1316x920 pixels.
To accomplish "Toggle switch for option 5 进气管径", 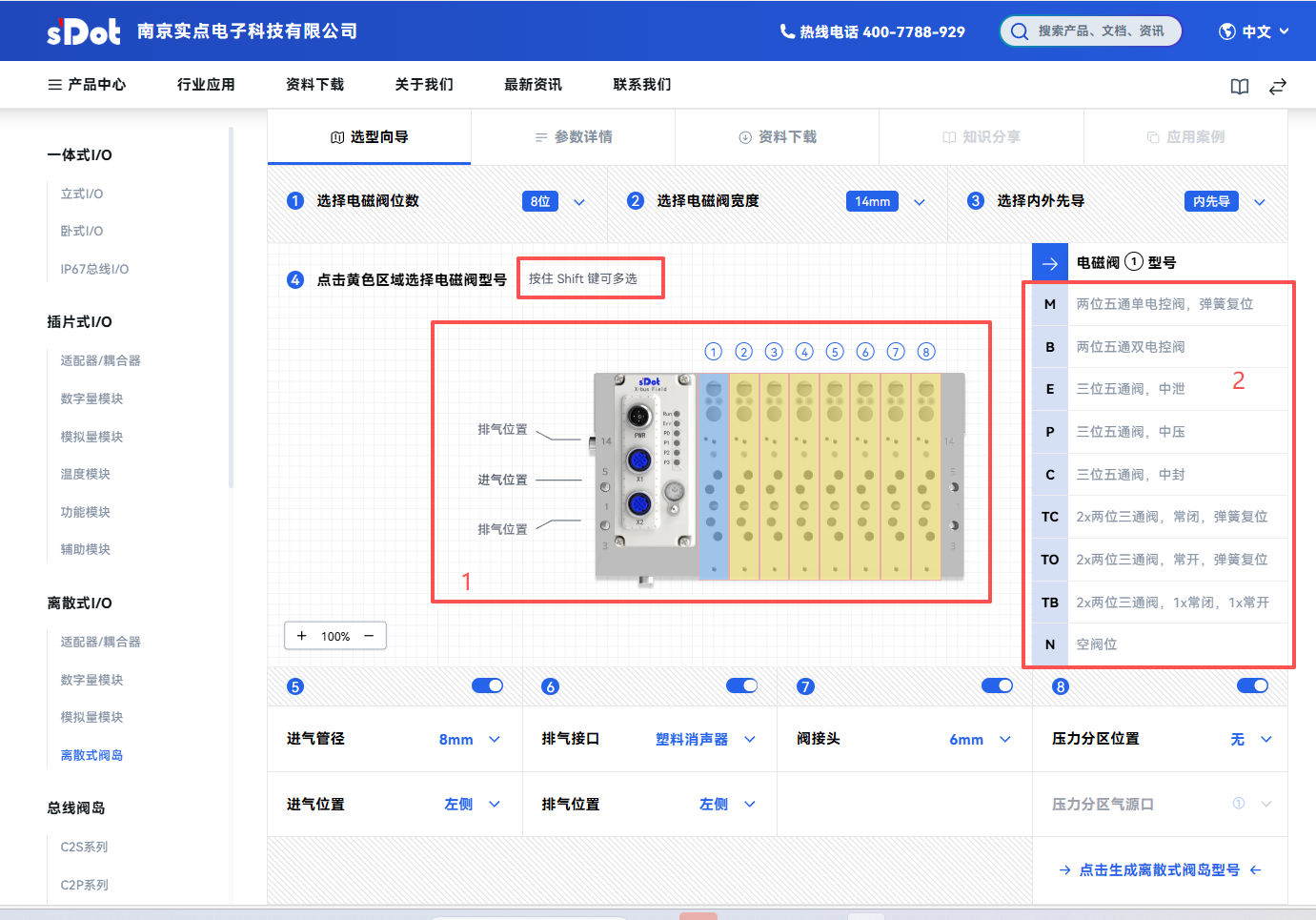I will click(487, 685).
